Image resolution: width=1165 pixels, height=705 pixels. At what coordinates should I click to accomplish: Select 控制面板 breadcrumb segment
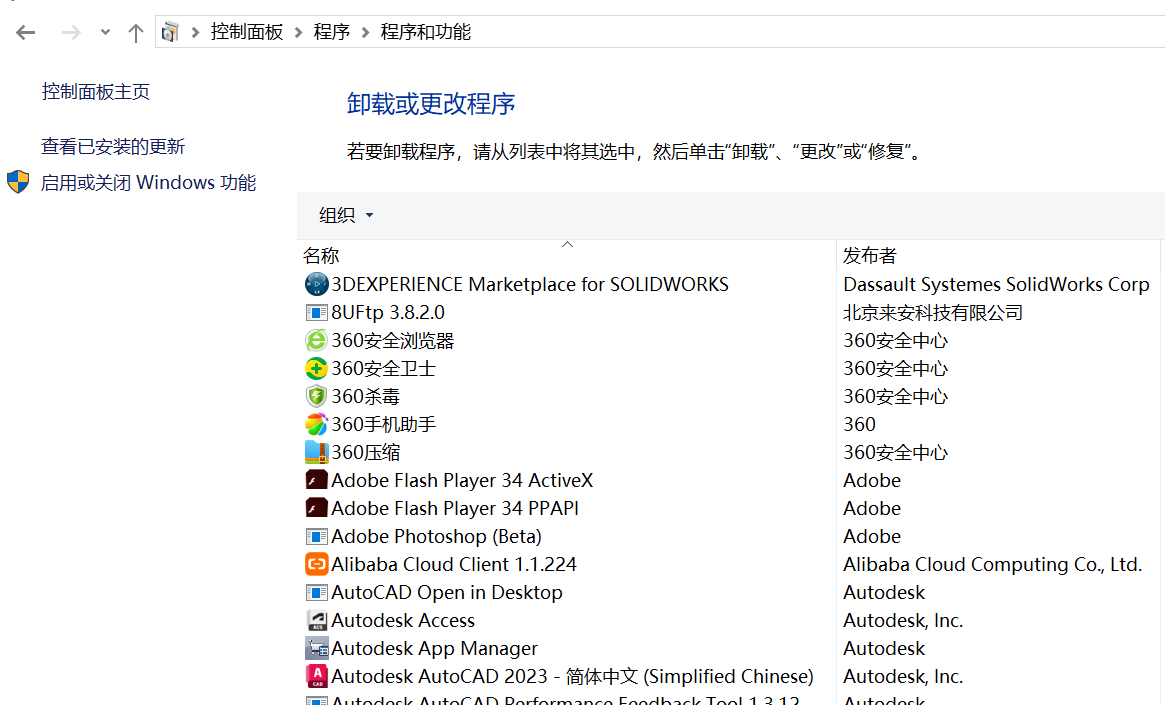(x=247, y=32)
